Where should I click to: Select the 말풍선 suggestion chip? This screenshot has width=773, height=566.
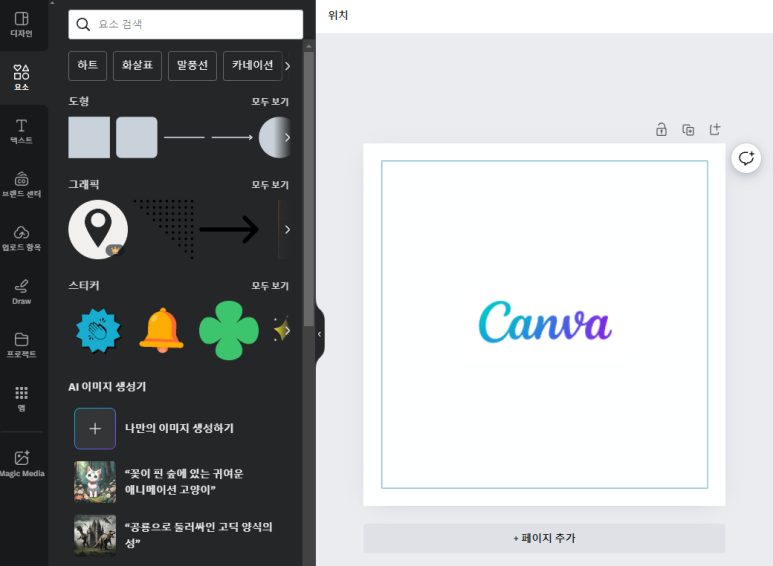coord(192,66)
